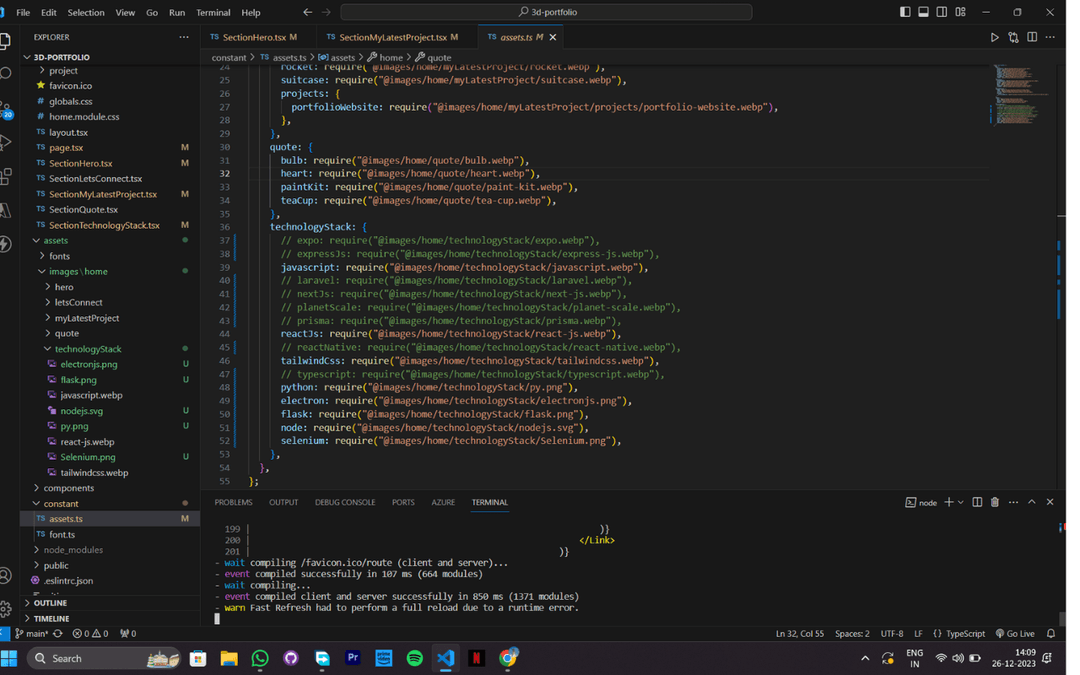Toggle the primary side bar visibility
The width and height of the screenshot is (1080, 675).
[905, 12]
